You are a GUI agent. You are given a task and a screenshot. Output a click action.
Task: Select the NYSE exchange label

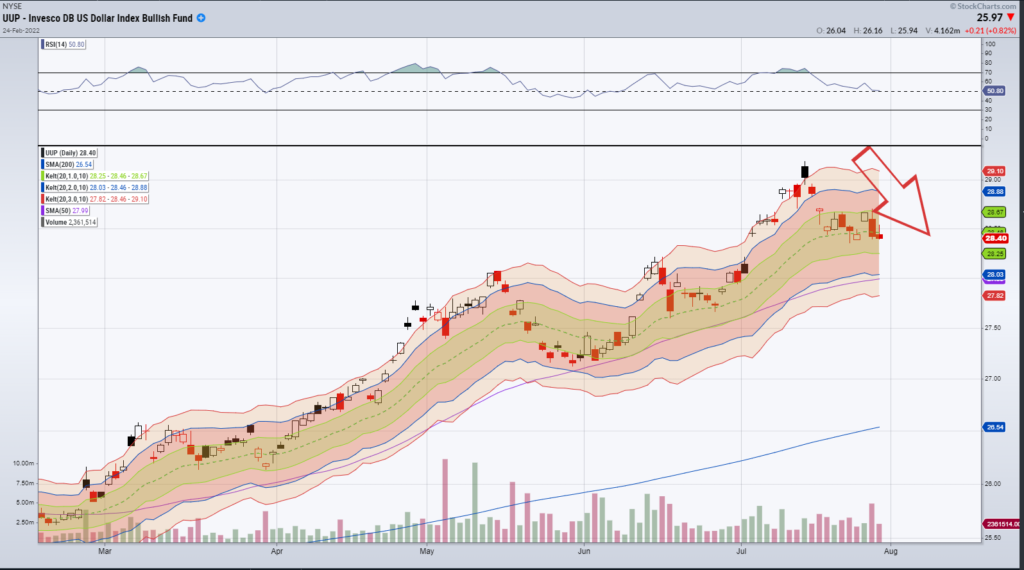(x=12, y=7)
